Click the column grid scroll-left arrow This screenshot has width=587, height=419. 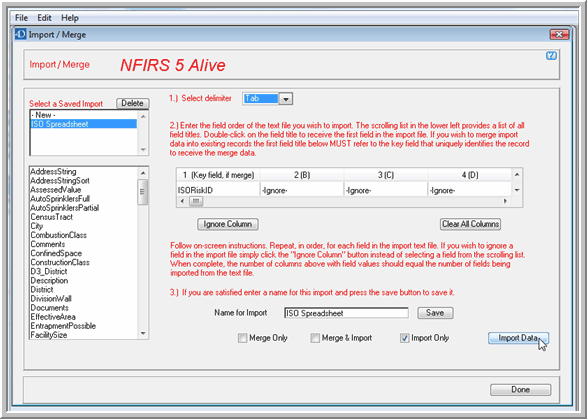pos(182,201)
